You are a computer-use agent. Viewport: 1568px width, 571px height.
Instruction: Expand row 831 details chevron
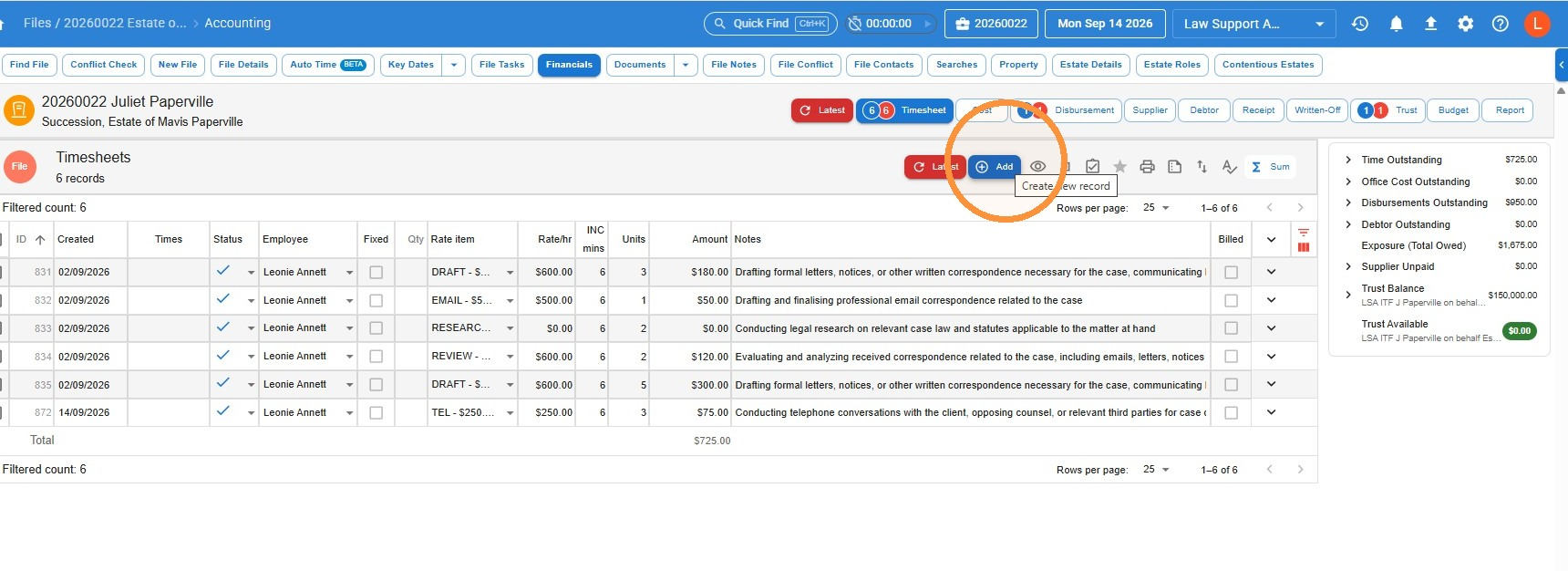click(1271, 272)
